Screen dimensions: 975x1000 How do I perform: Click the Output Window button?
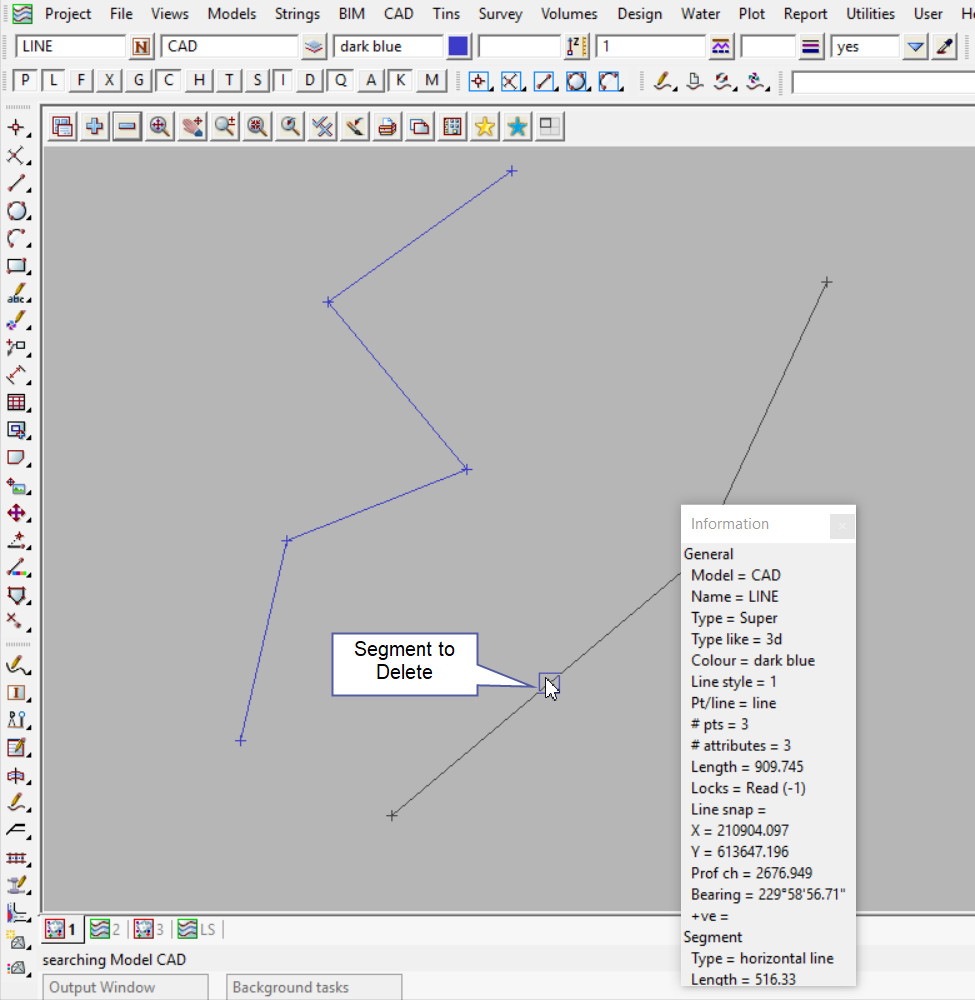[x=102, y=987]
